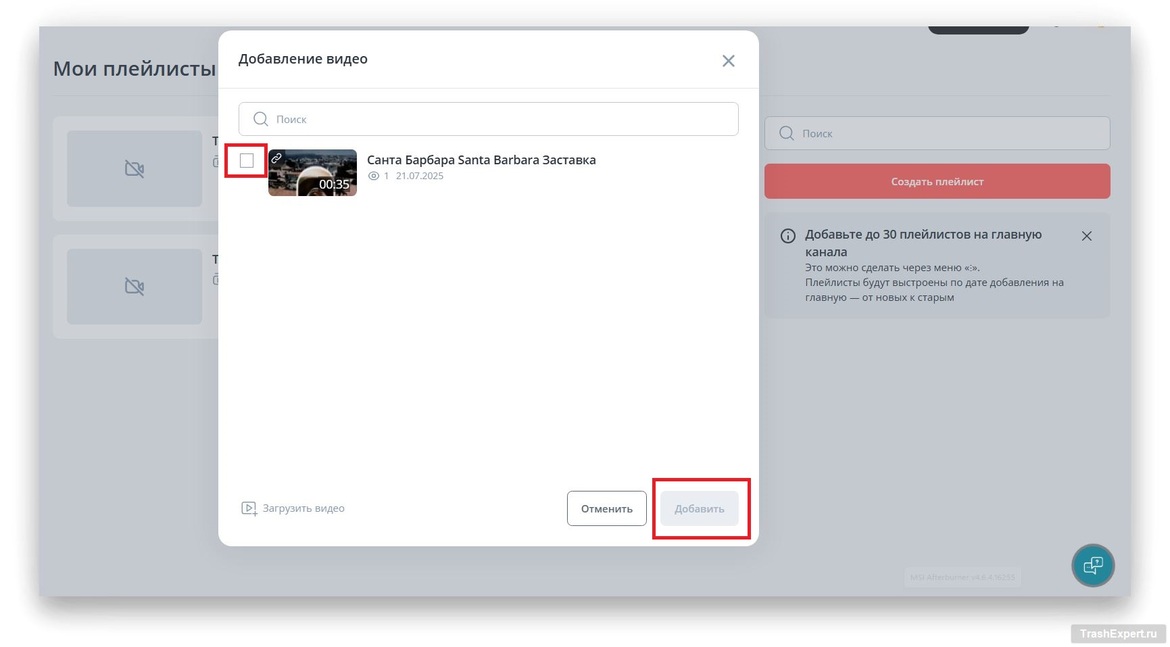The image size is (1170, 647).
Task: Click the red "Создать плейлист" button
Action: [x=937, y=182]
